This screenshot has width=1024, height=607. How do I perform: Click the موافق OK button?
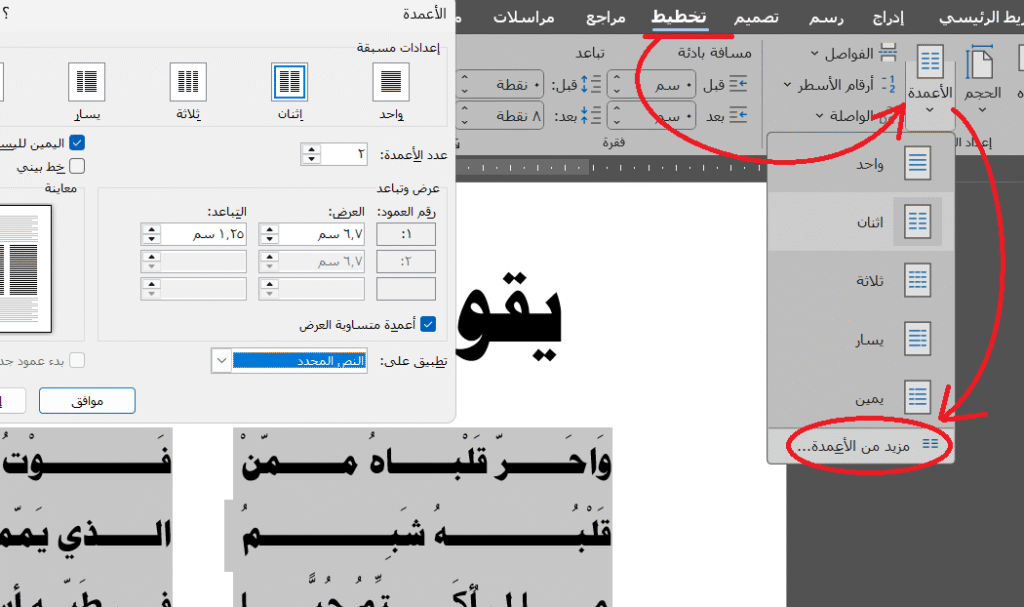pos(87,401)
